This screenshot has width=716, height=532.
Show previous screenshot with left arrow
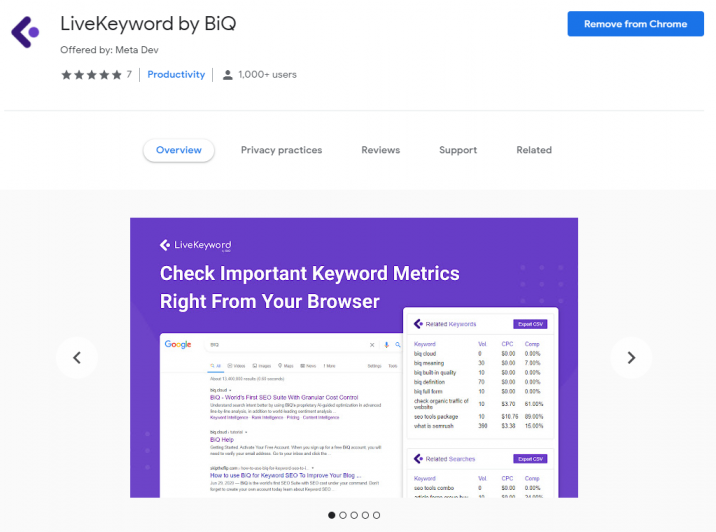pos(77,358)
